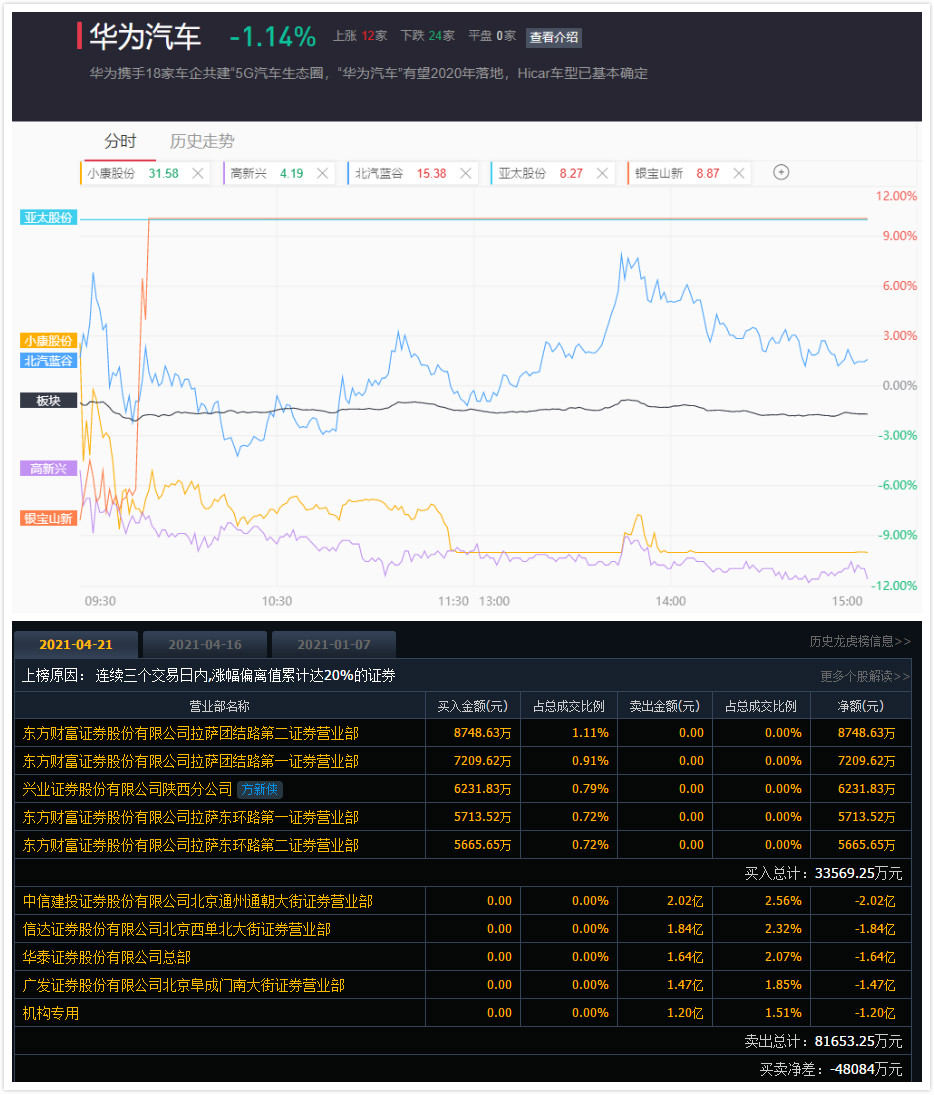Open 信达证券北京西单北大街证券营业部 row
The image size is (934, 1095).
462,929
